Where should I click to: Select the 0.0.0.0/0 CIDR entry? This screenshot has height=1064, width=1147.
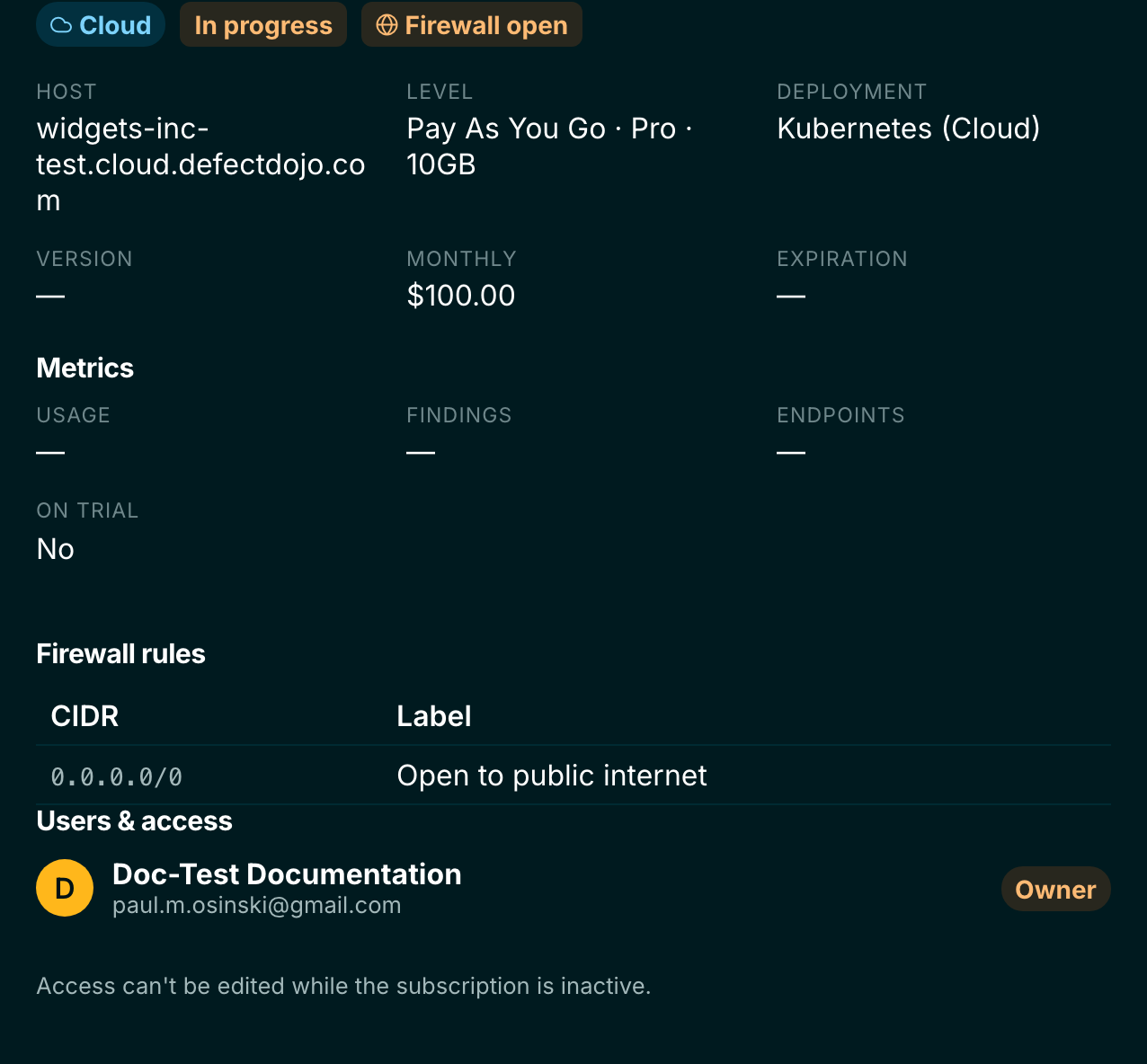click(117, 776)
